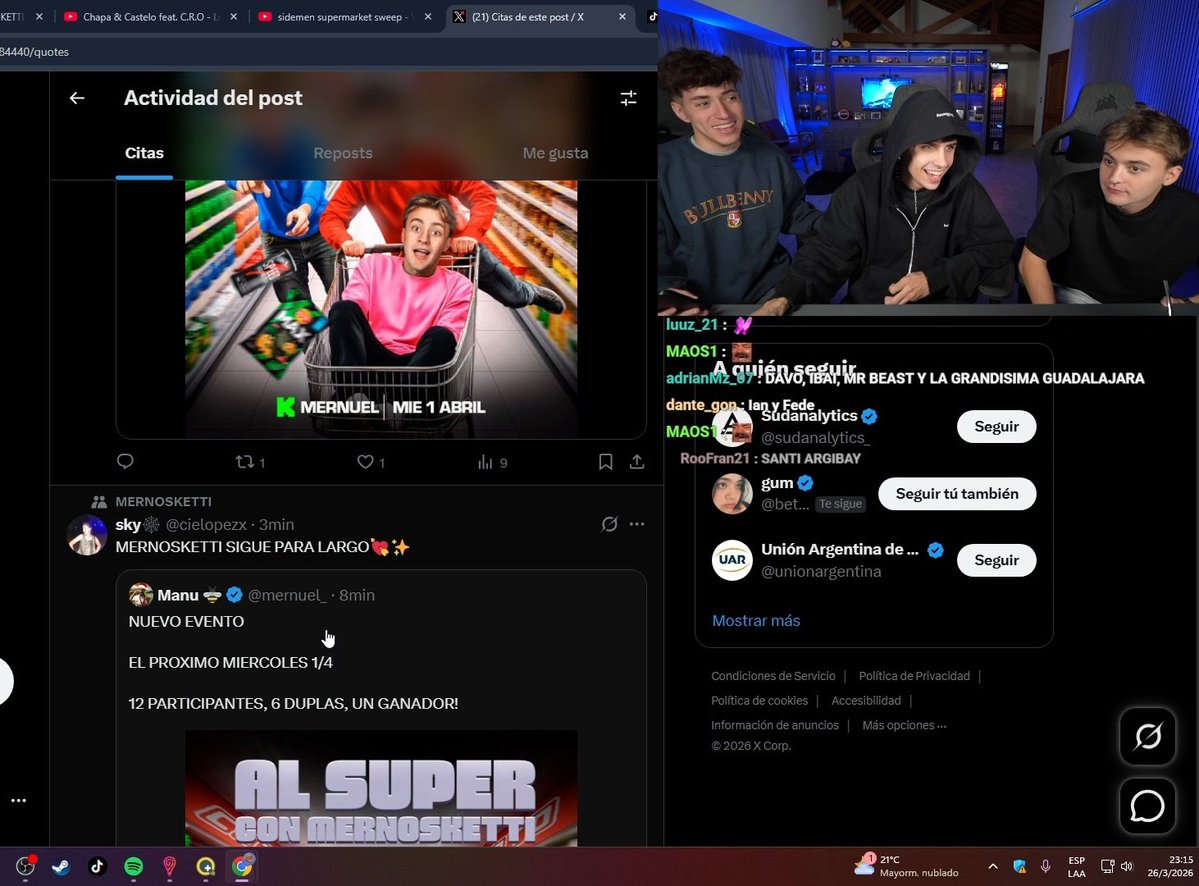
Task: Launch Spotify from the taskbar
Action: [x=133, y=866]
